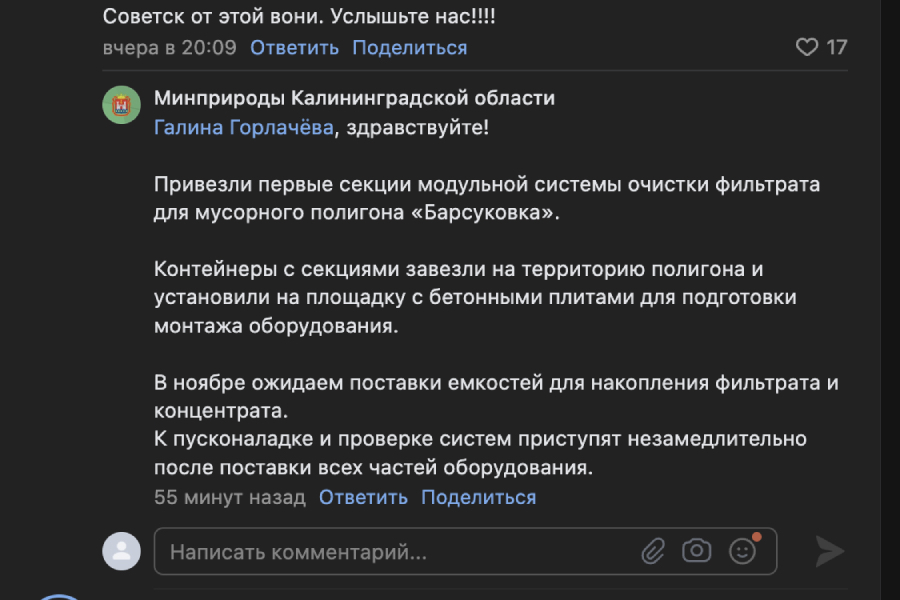Click the like count 17

pyautogui.click(x=837, y=47)
